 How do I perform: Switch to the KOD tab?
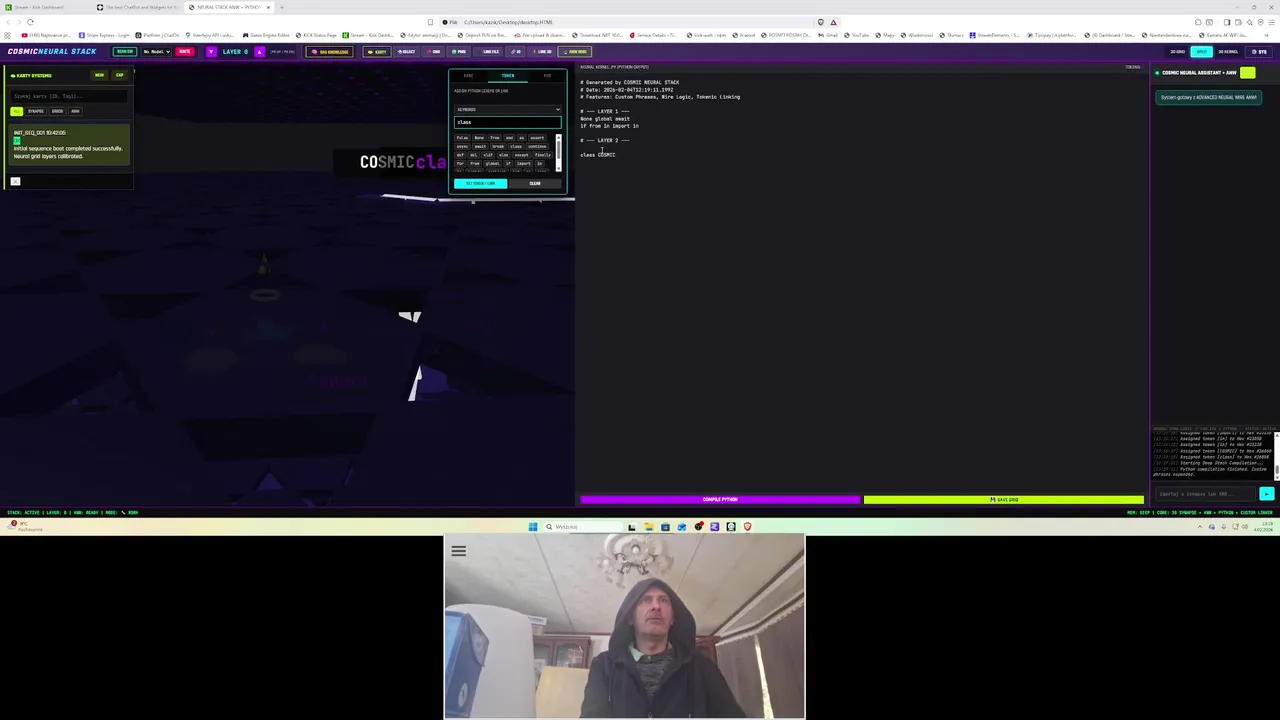(x=547, y=76)
